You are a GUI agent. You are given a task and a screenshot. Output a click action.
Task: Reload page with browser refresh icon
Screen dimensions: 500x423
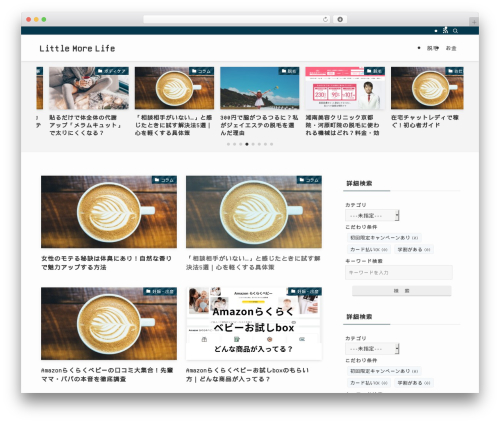pos(325,19)
